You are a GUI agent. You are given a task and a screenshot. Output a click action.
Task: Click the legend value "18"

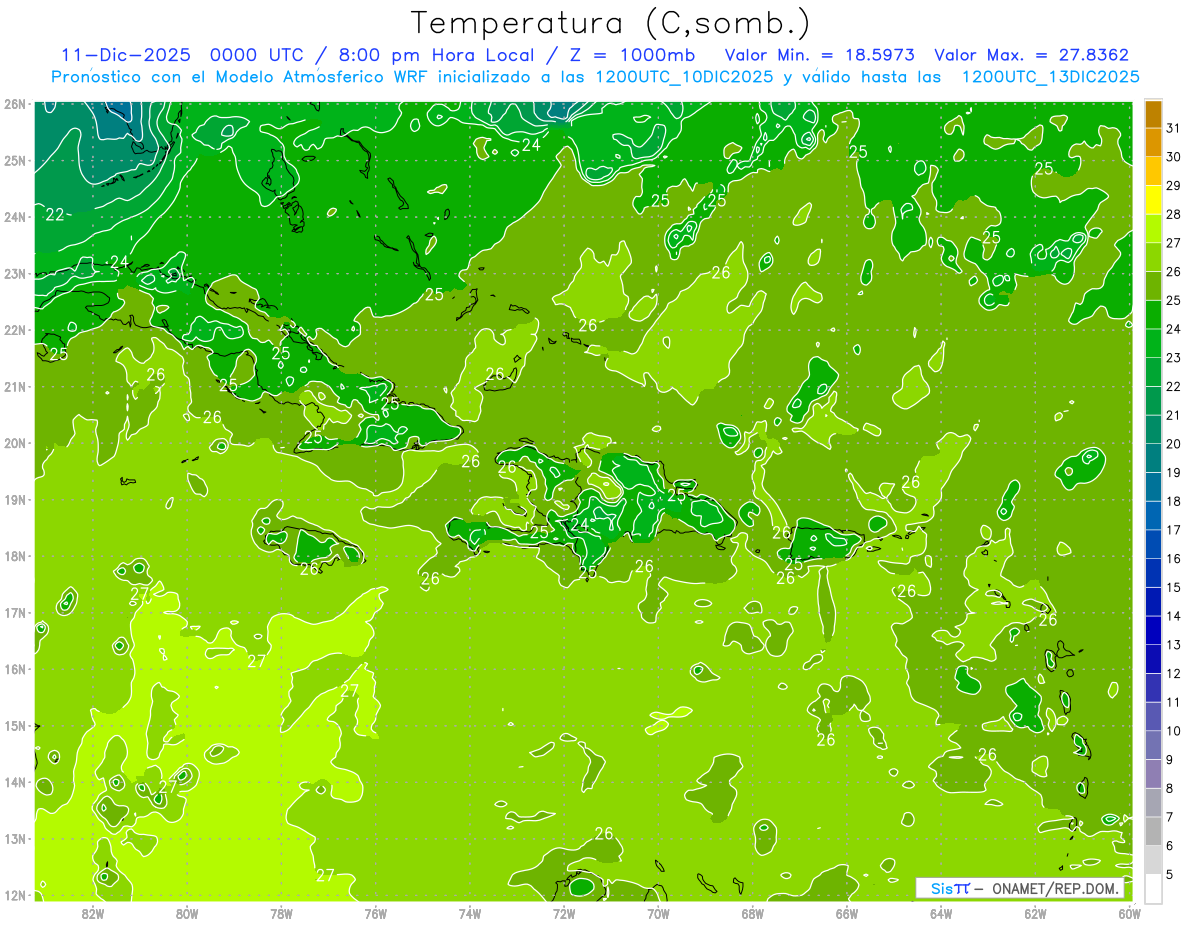(1174, 501)
